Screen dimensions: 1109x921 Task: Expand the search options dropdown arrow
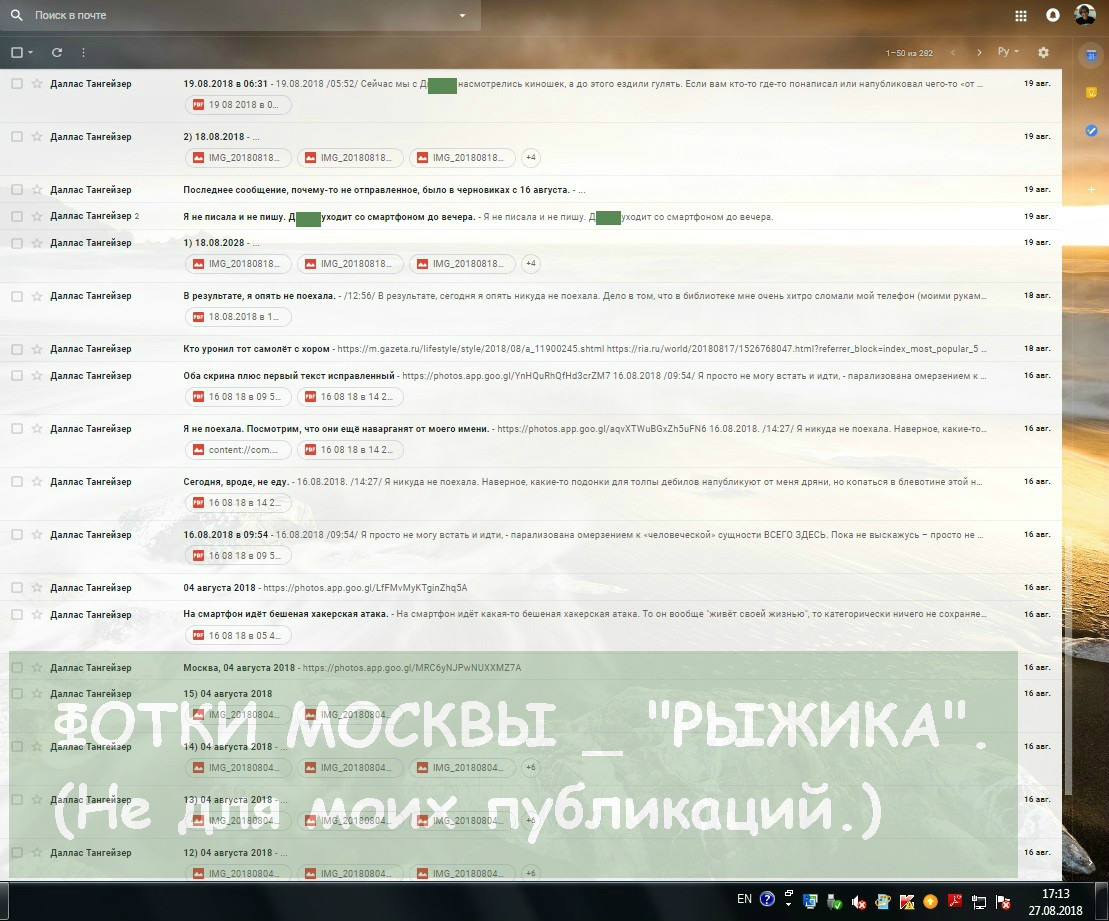coord(462,16)
